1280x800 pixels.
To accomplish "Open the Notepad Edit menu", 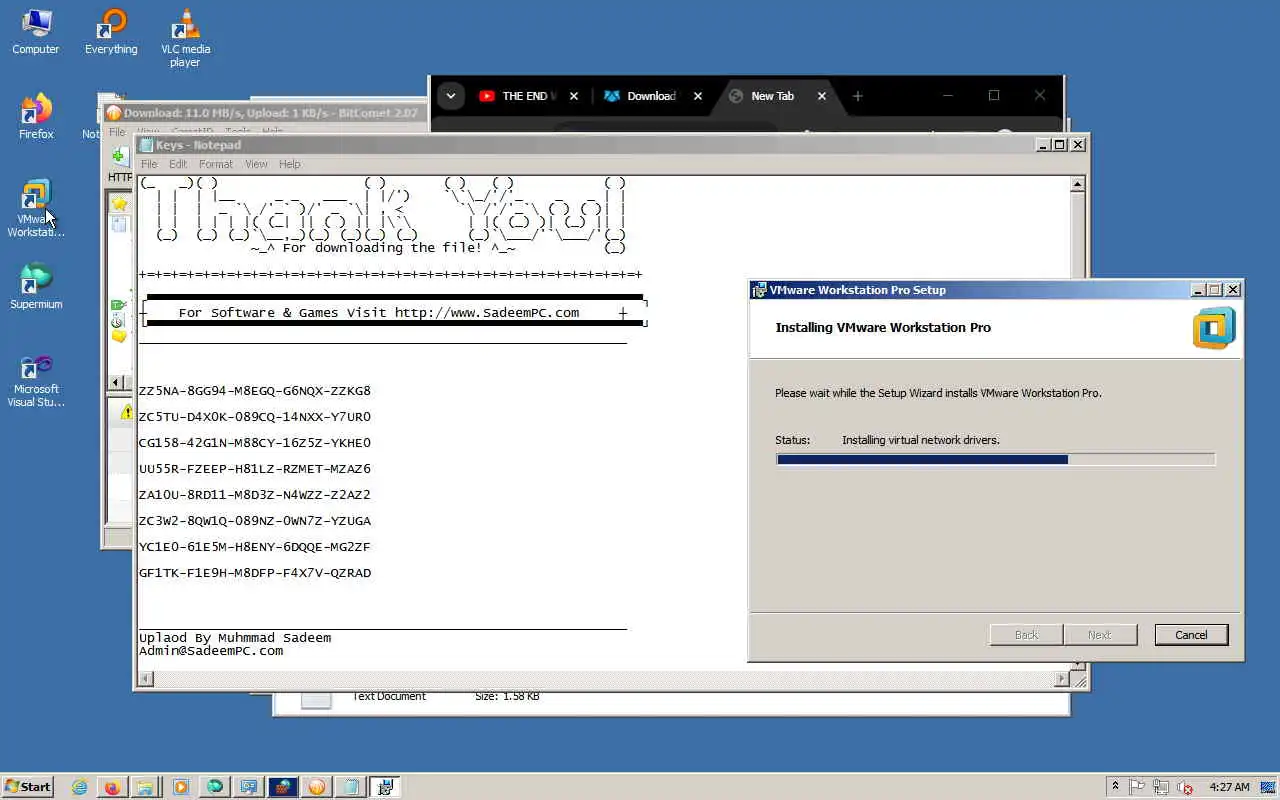I will click(x=178, y=164).
